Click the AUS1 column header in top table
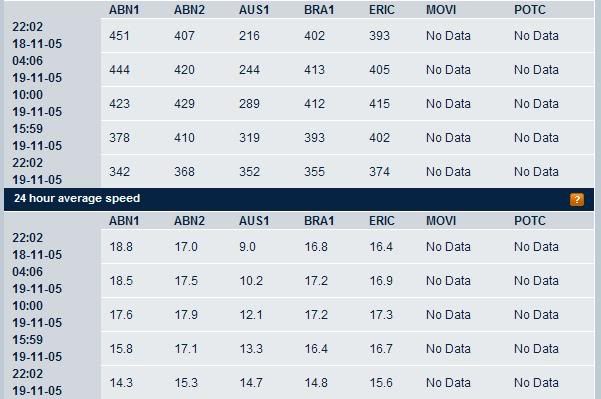Viewport: 601px width, 399px height. coord(254,10)
